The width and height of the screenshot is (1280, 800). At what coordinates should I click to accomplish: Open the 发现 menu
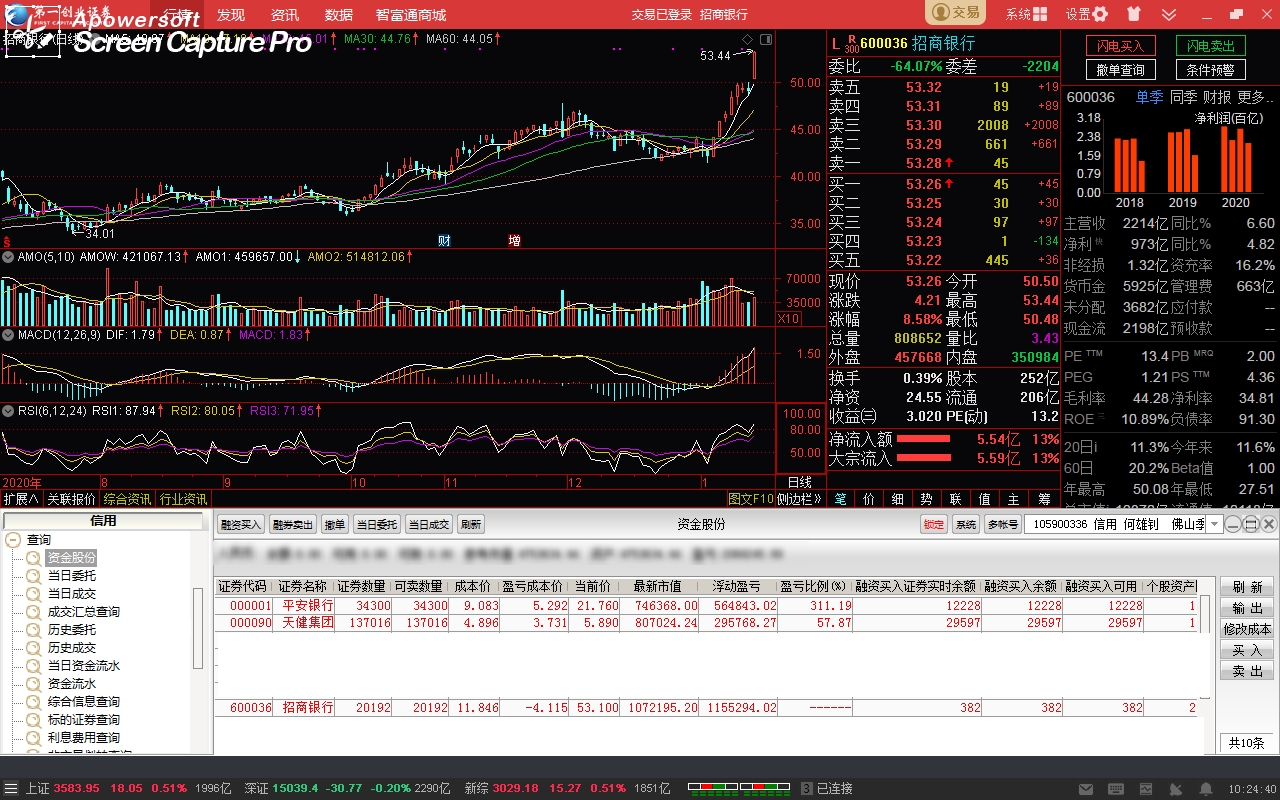point(231,15)
